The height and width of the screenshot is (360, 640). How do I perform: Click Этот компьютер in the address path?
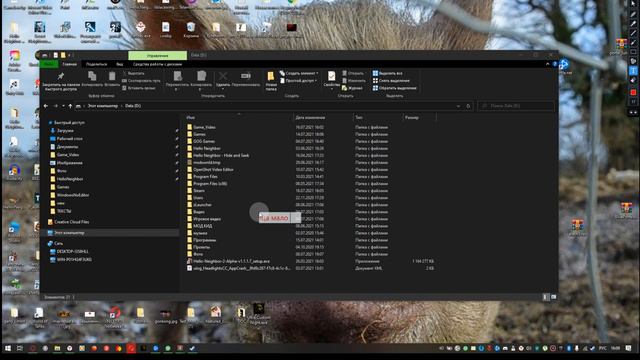click(103, 106)
